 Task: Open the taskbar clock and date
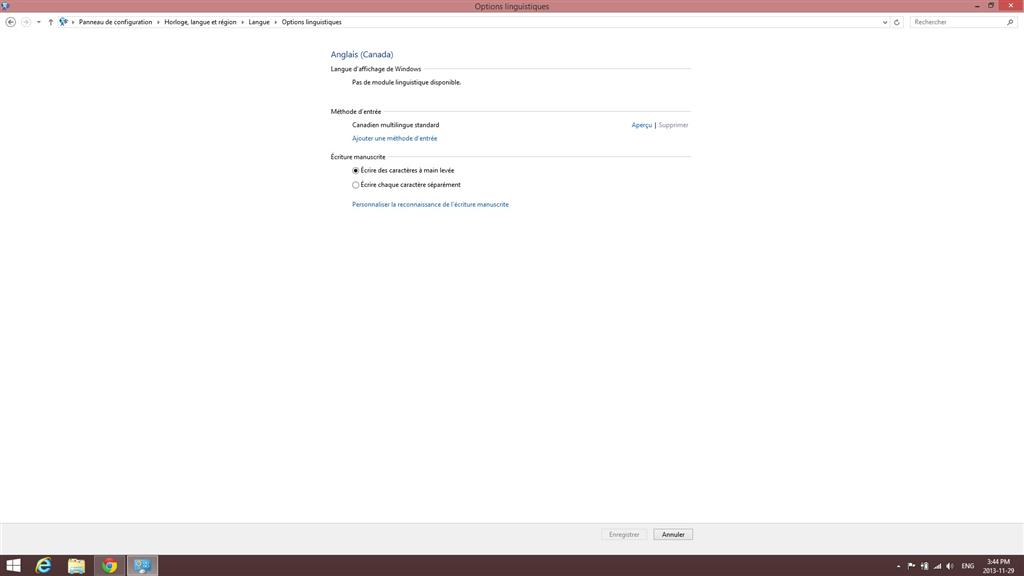999,566
